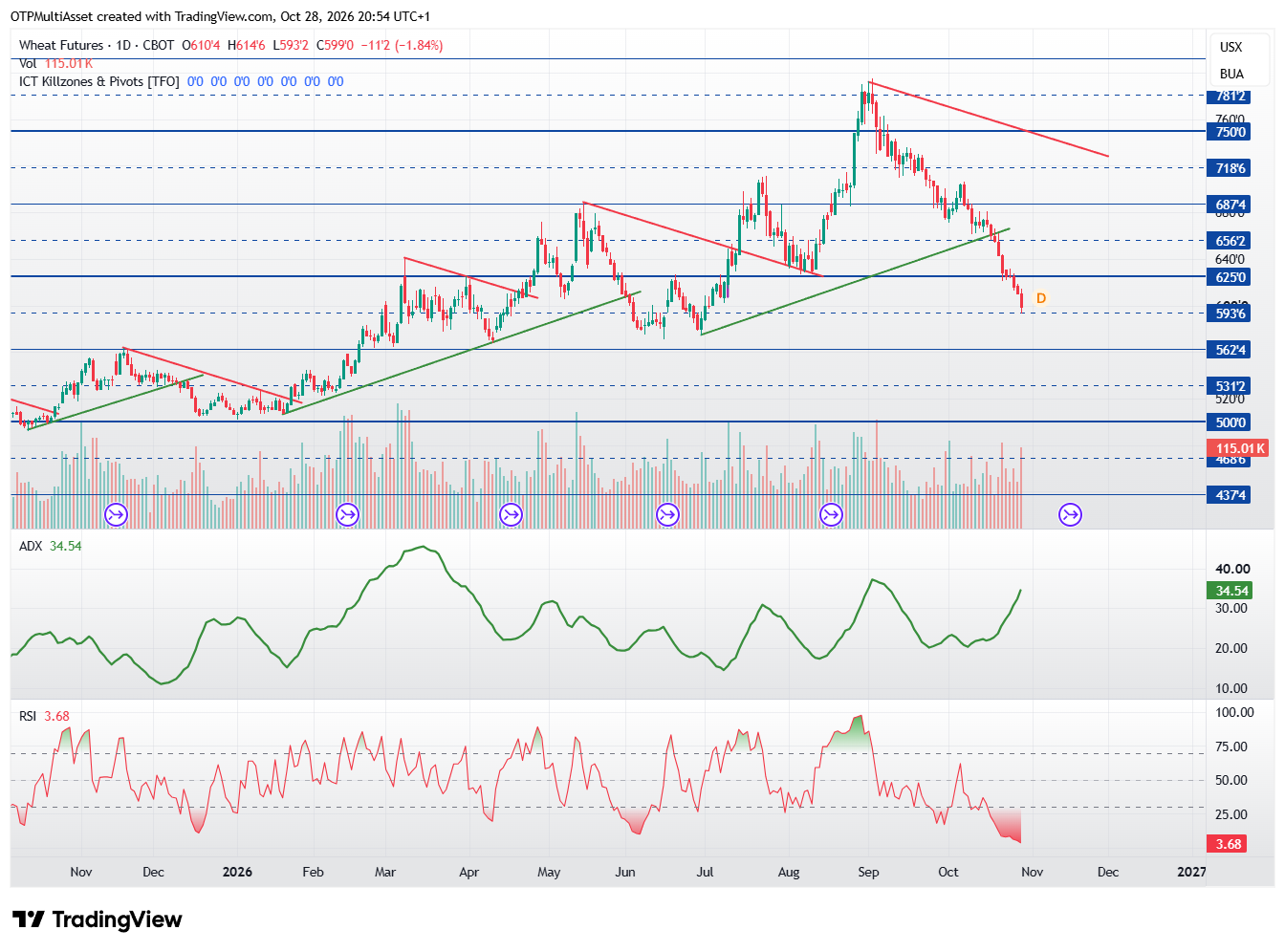
Task: Select the 625'0 price level label
Action: 1231,277
